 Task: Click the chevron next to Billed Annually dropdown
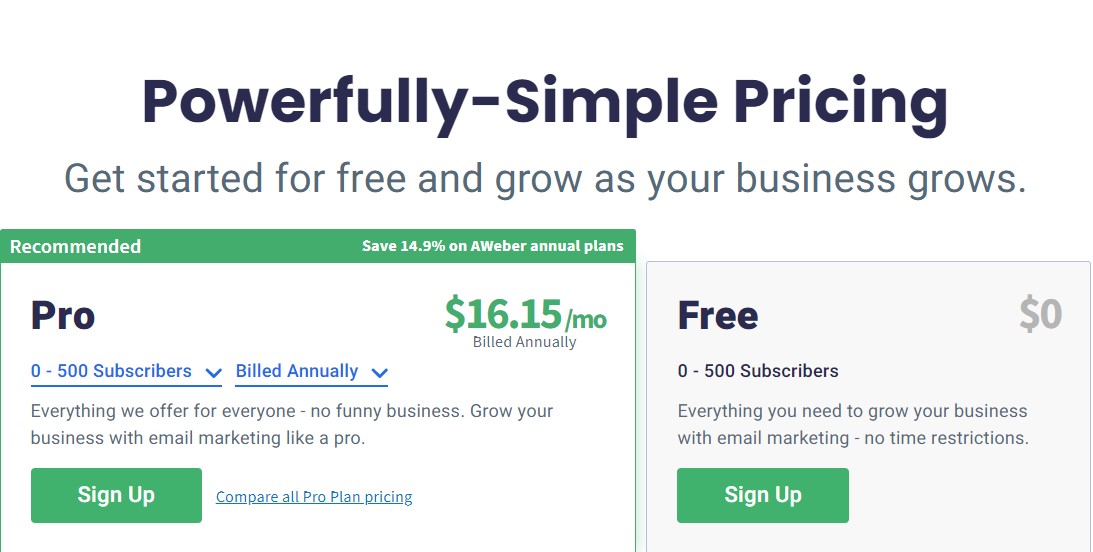(x=379, y=373)
